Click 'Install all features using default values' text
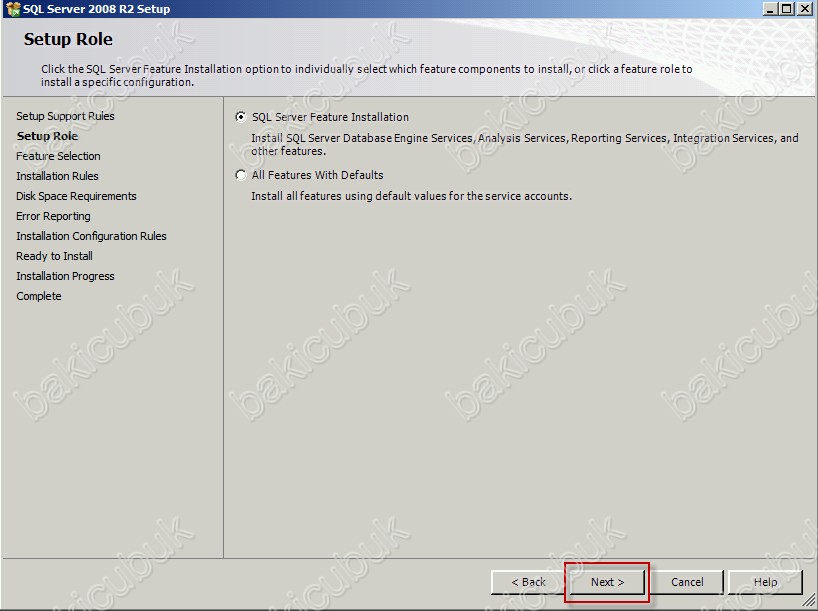 click(x=412, y=196)
